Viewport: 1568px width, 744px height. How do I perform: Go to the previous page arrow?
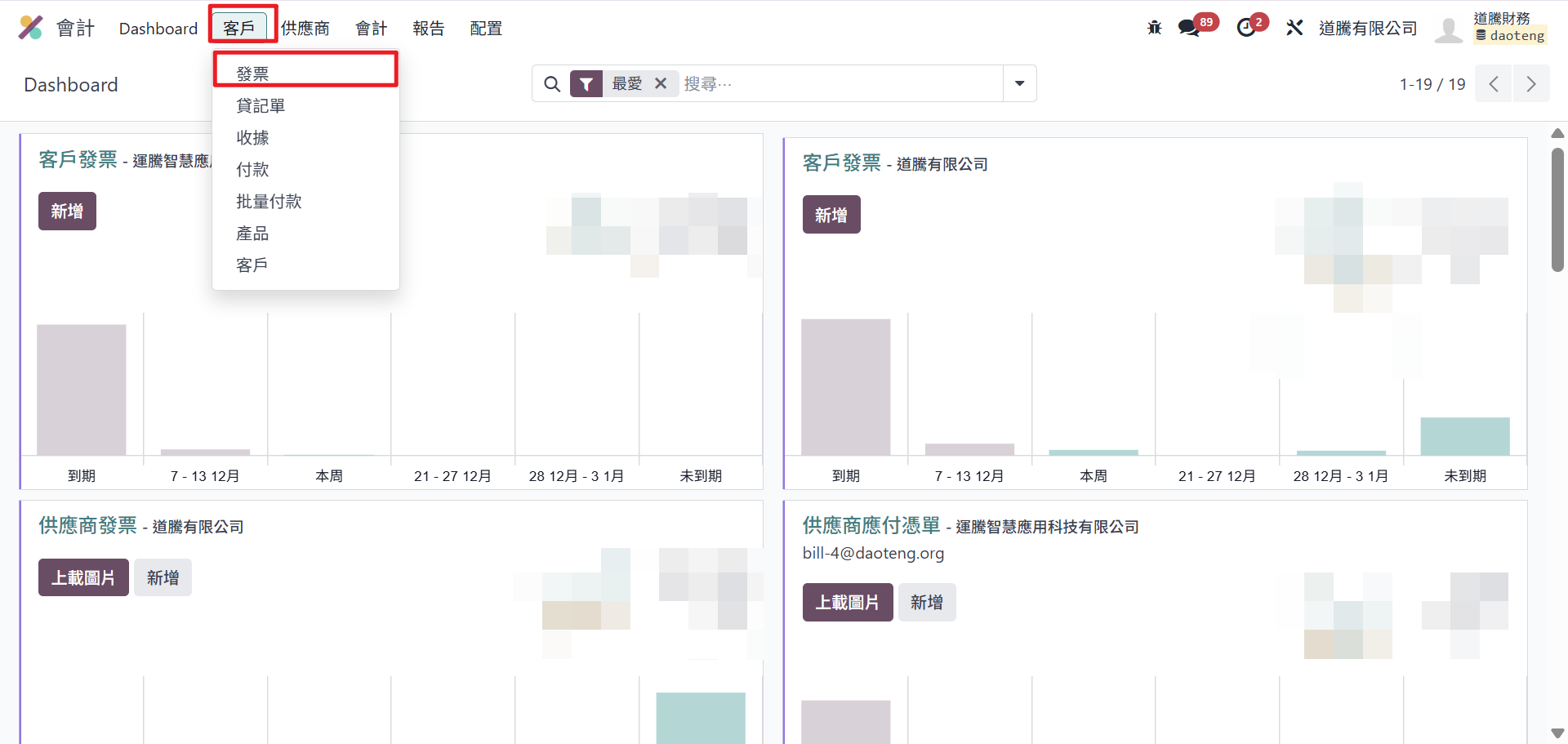point(1494,84)
